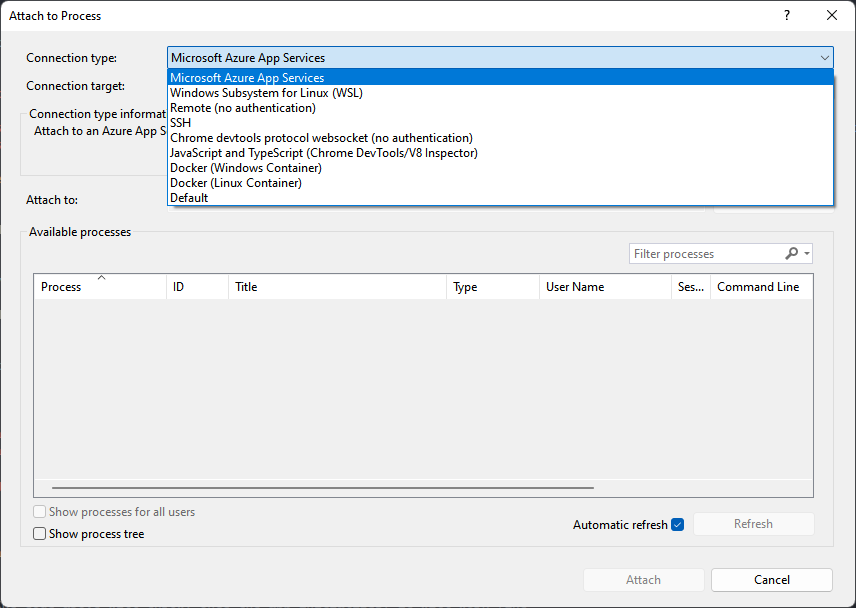Click the process list horizontal scrollbar

[323, 487]
